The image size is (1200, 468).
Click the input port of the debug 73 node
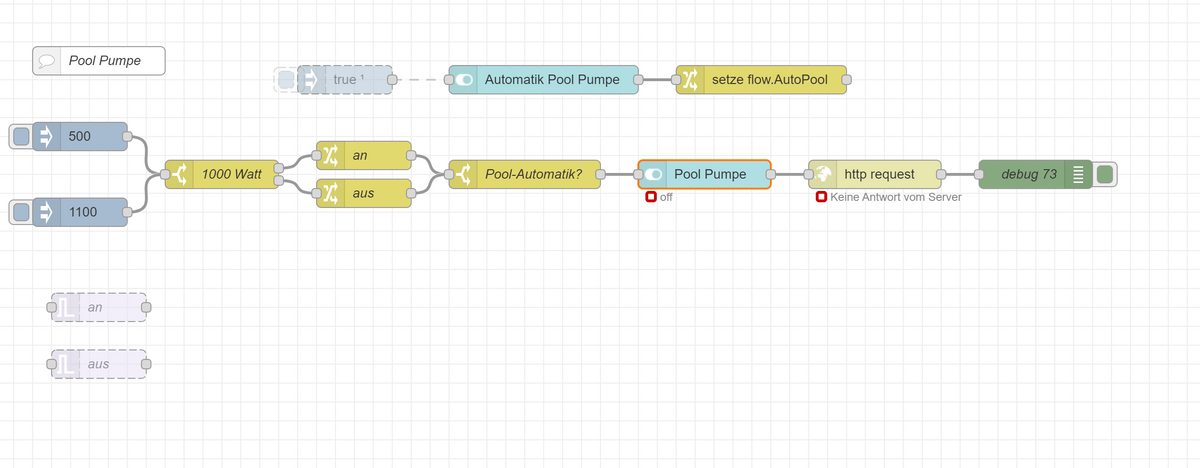(978, 175)
